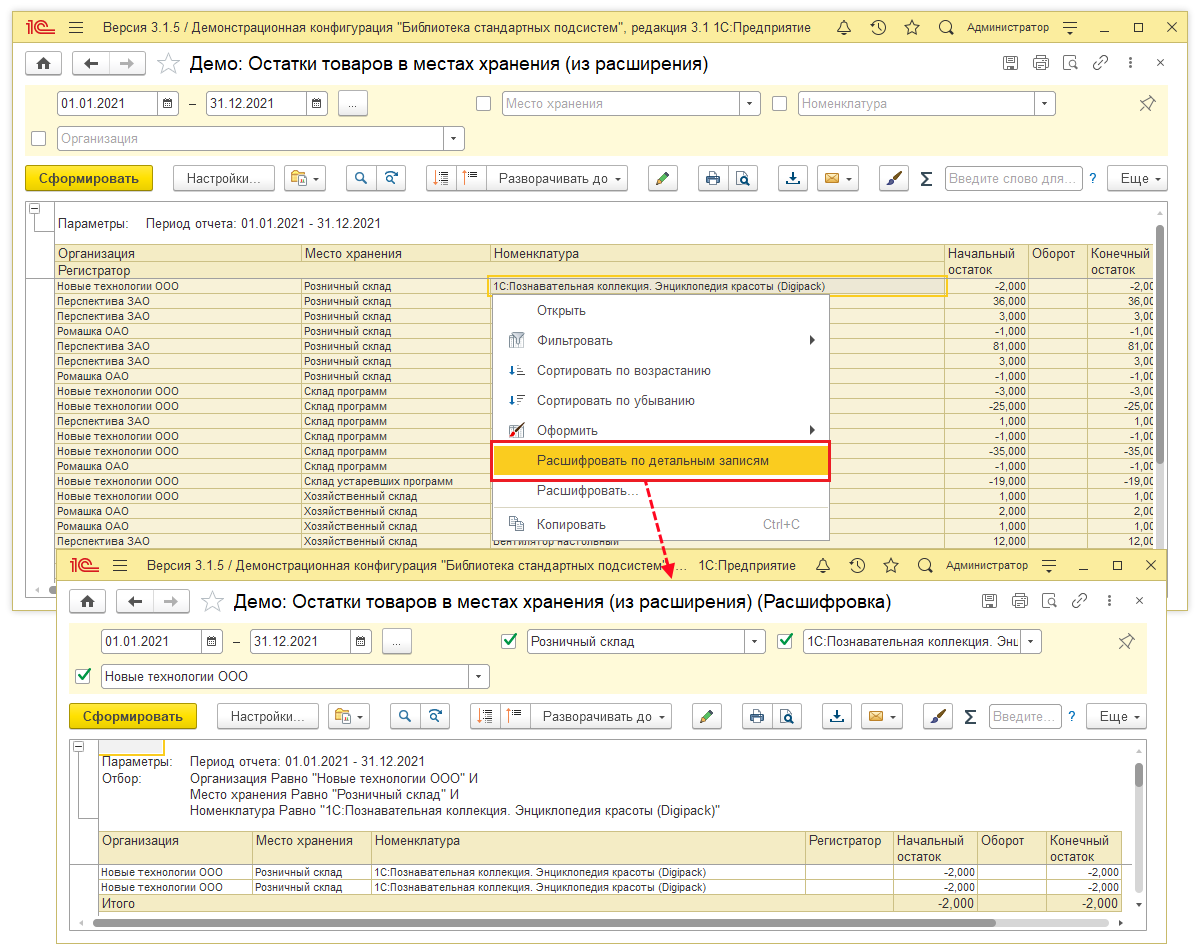
Task: Click edit pencil icon in back window toolbar
Action: click(662, 178)
